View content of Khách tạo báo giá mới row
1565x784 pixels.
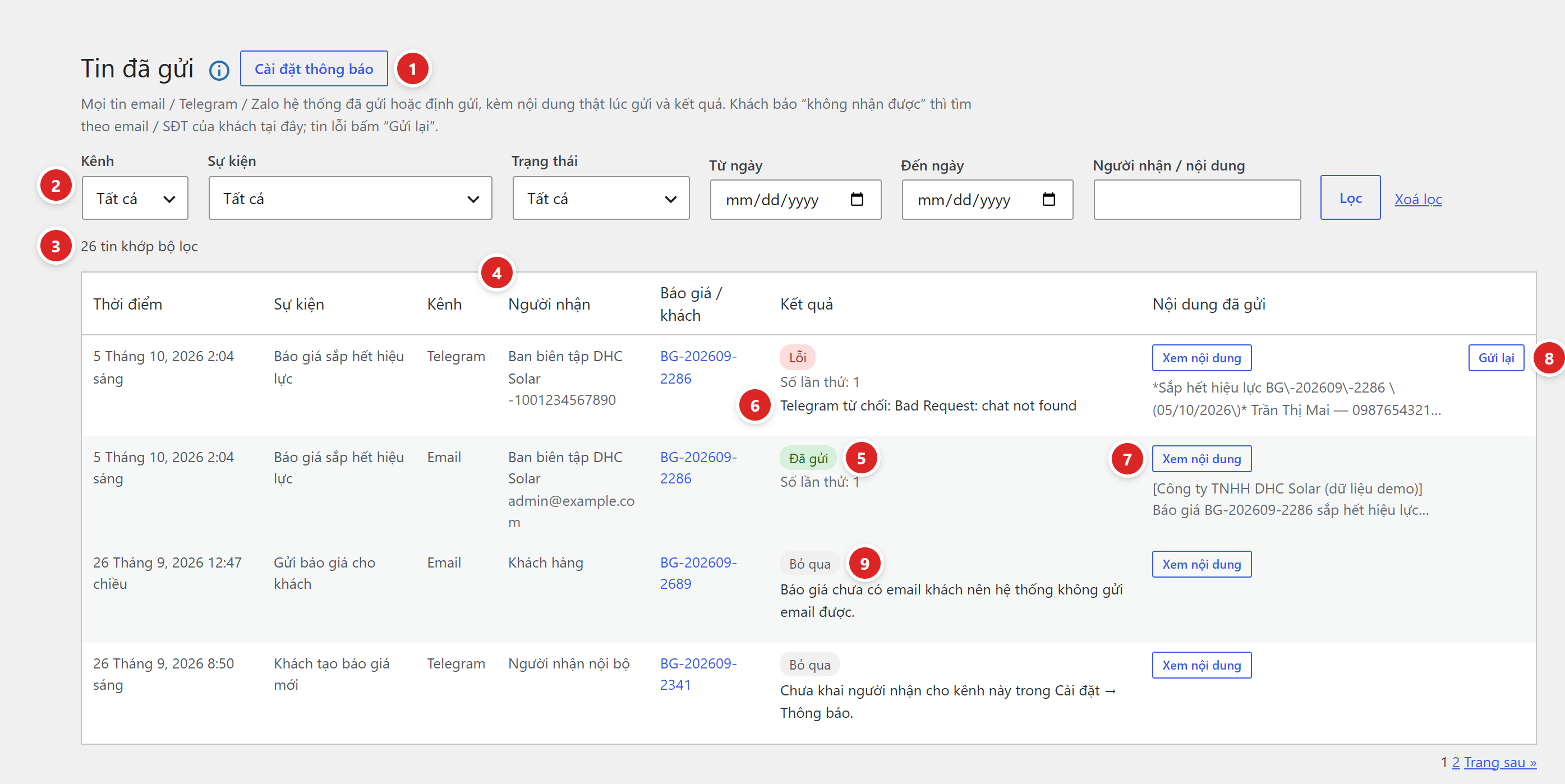click(1201, 665)
